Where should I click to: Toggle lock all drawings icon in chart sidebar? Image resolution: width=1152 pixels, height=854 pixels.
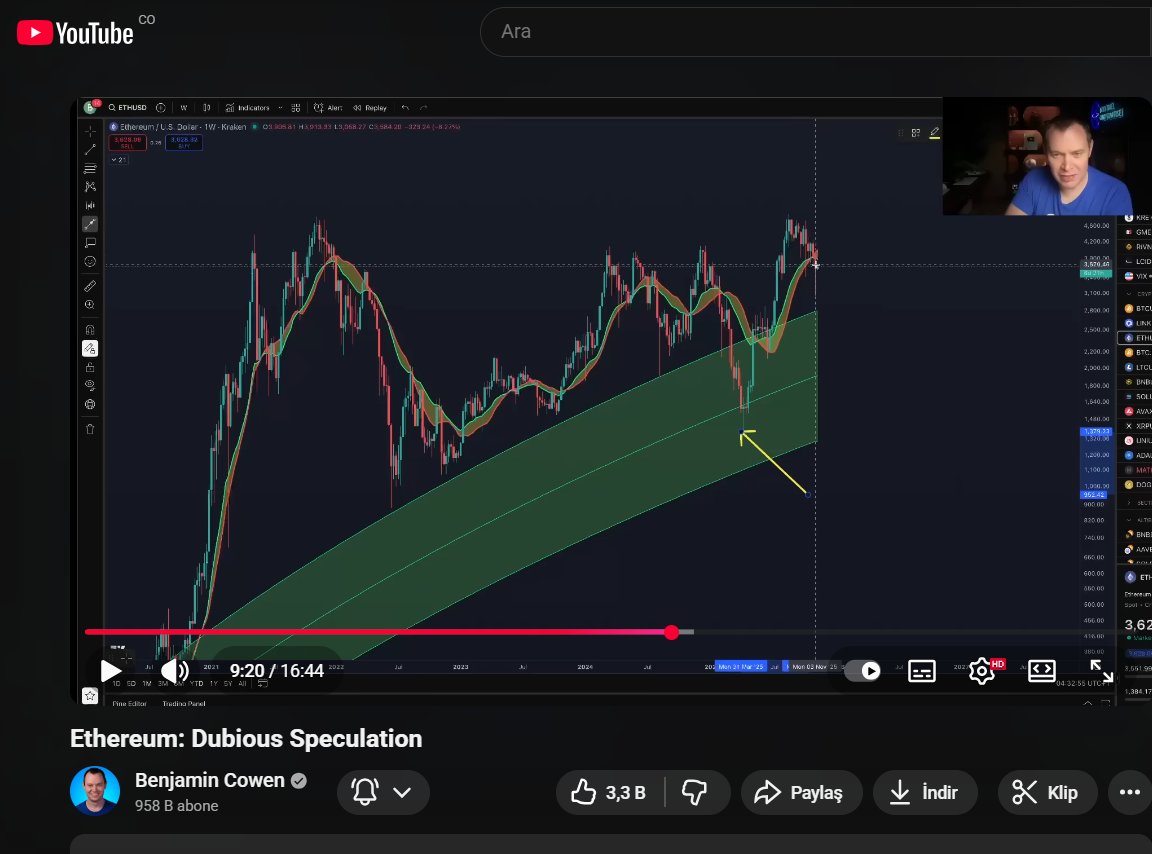point(90,367)
